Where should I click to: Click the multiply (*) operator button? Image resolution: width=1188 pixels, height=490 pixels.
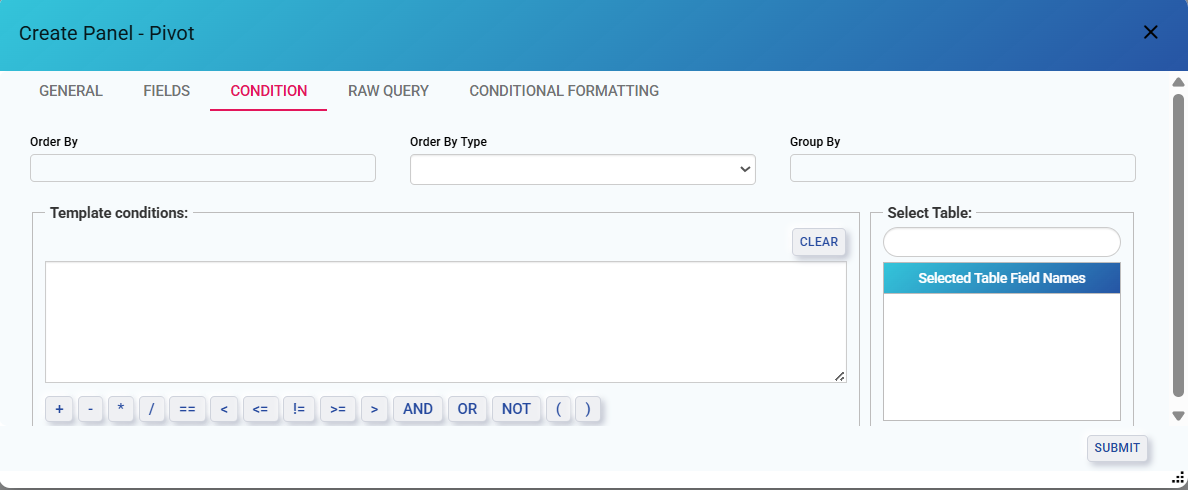click(120, 409)
